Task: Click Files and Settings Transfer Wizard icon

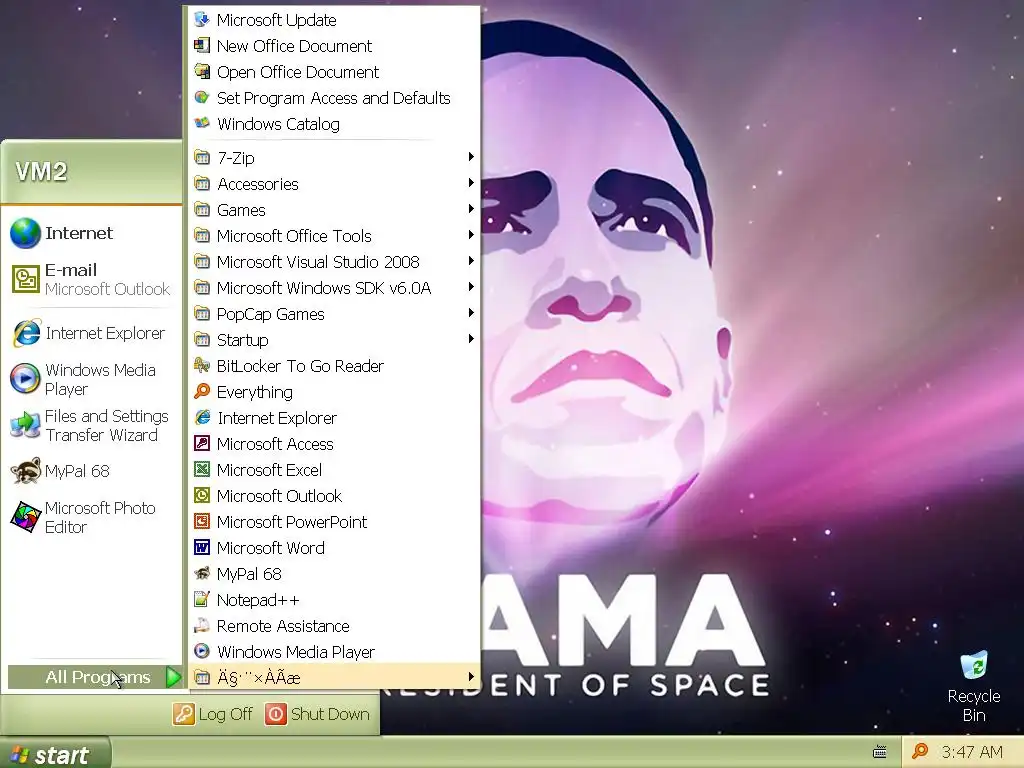Action: 25,426
